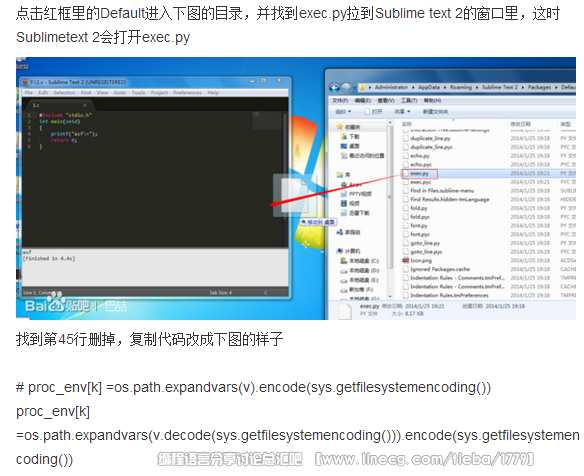Viewport: 584px width, 476px height.
Task: Open the 共享 dropdown in Explorer toolbar
Action: (x=402, y=111)
